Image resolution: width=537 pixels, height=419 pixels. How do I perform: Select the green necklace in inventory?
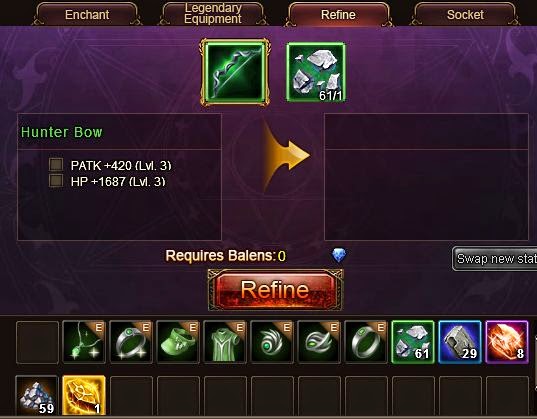click(84, 342)
